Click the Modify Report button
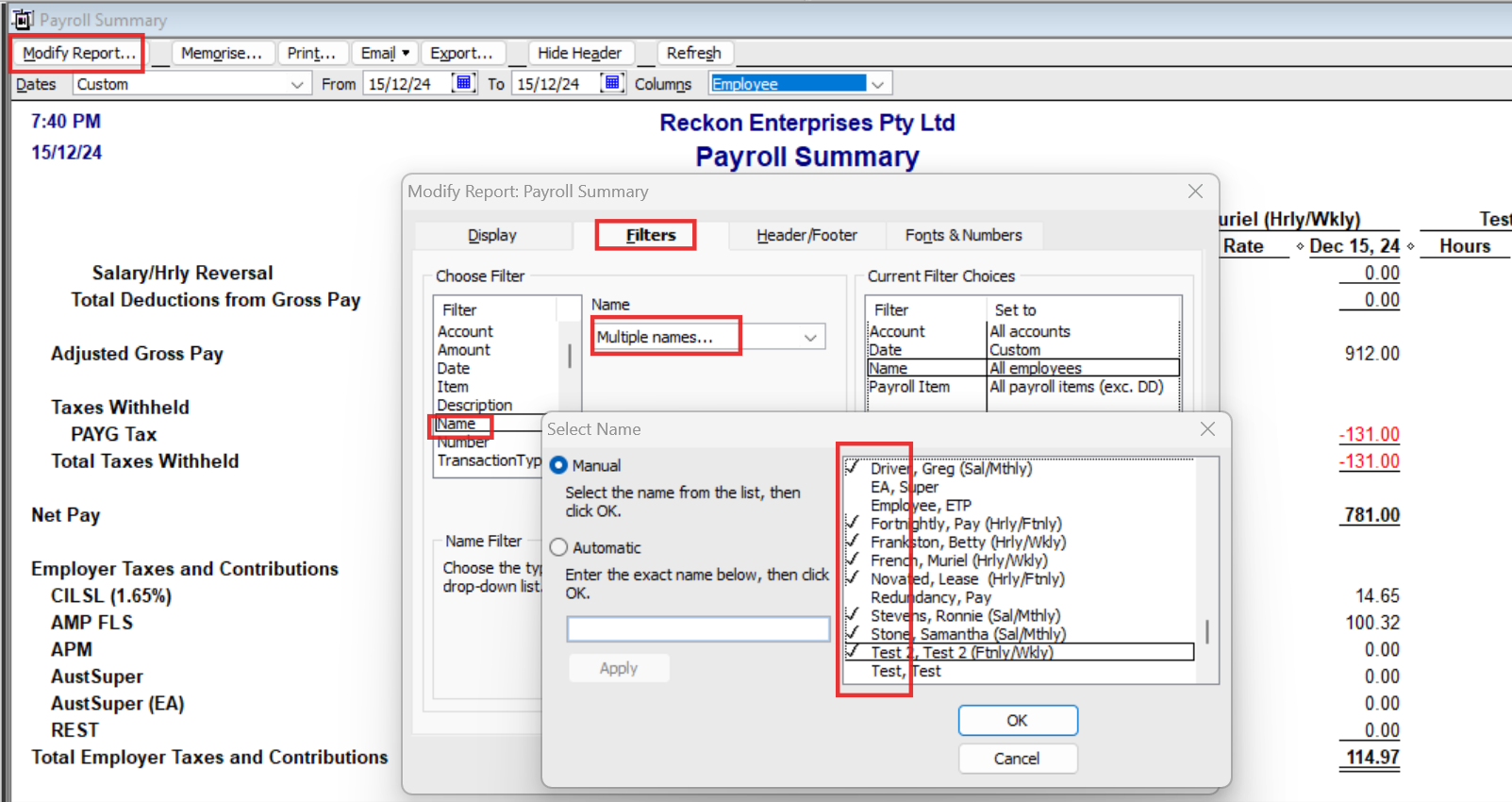Viewport: 1512px width, 802px height. click(79, 53)
